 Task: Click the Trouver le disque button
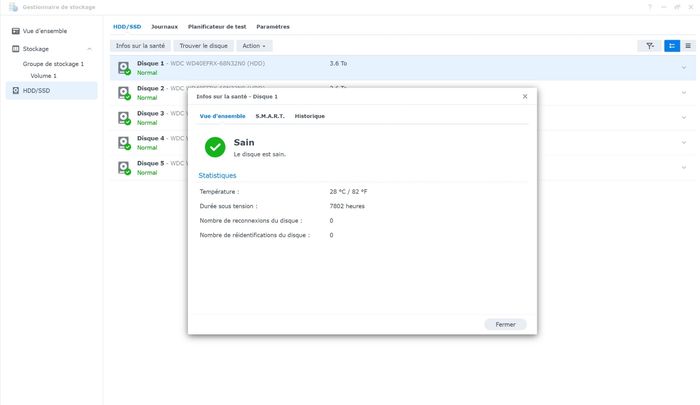tap(203, 46)
